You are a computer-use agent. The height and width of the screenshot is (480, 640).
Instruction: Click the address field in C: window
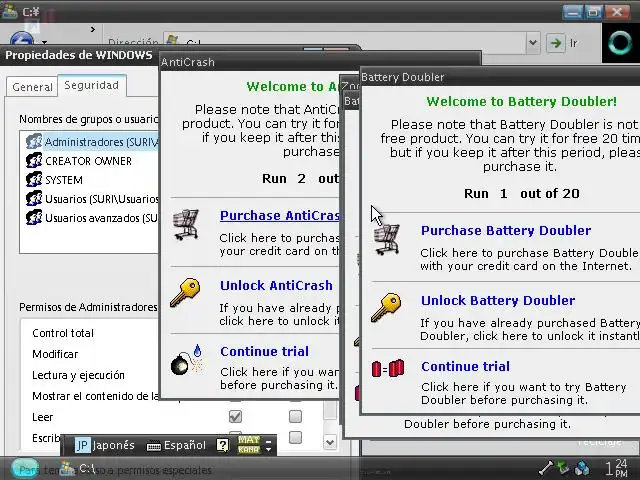coord(345,43)
